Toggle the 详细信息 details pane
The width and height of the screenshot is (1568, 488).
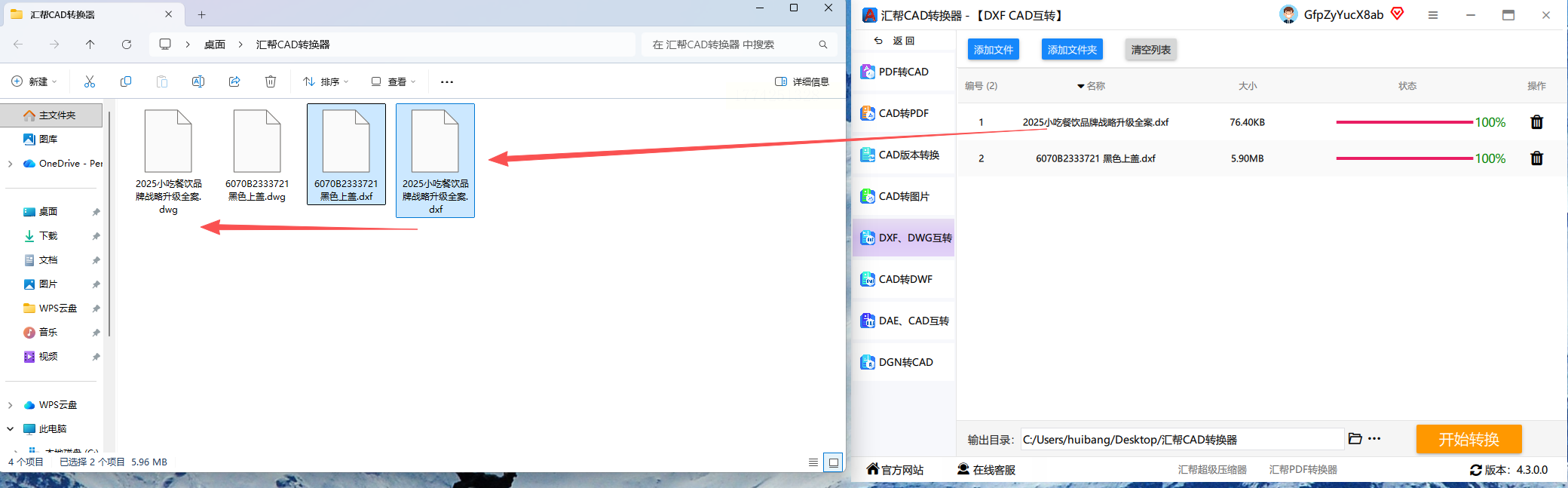[802, 81]
